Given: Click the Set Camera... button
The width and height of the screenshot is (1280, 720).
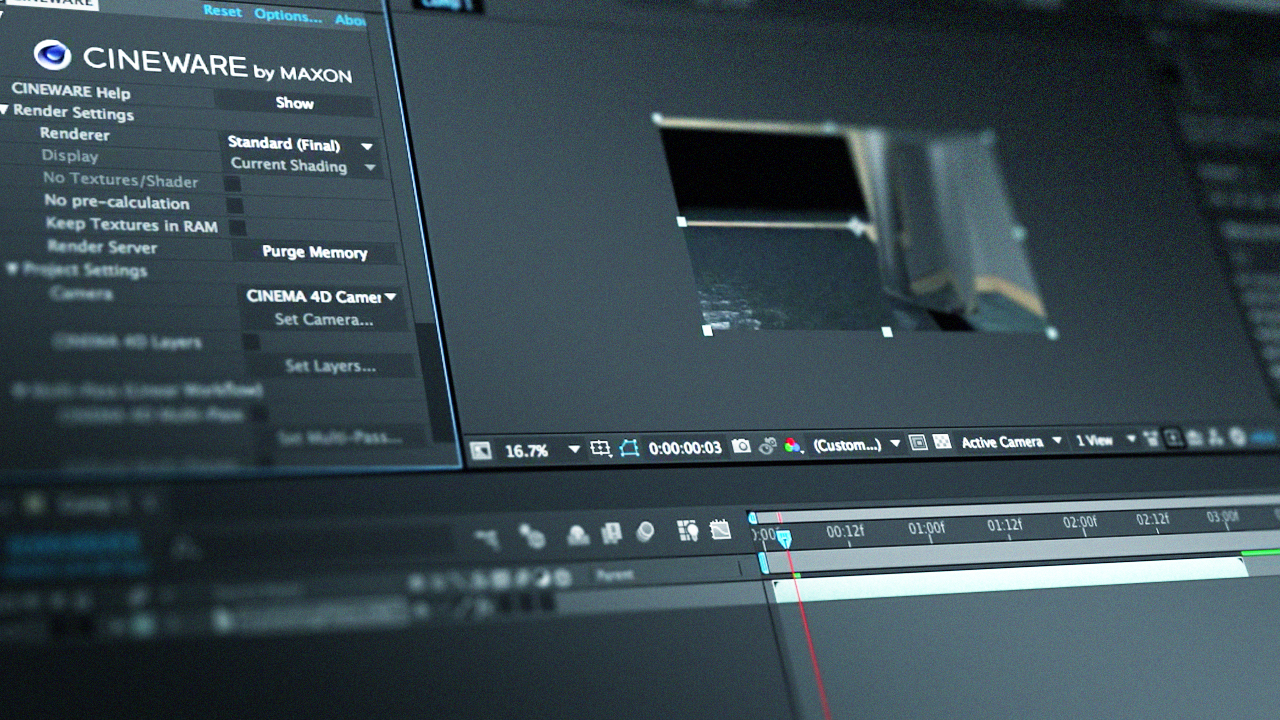Looking at the screenshot, I should point(323,320).
